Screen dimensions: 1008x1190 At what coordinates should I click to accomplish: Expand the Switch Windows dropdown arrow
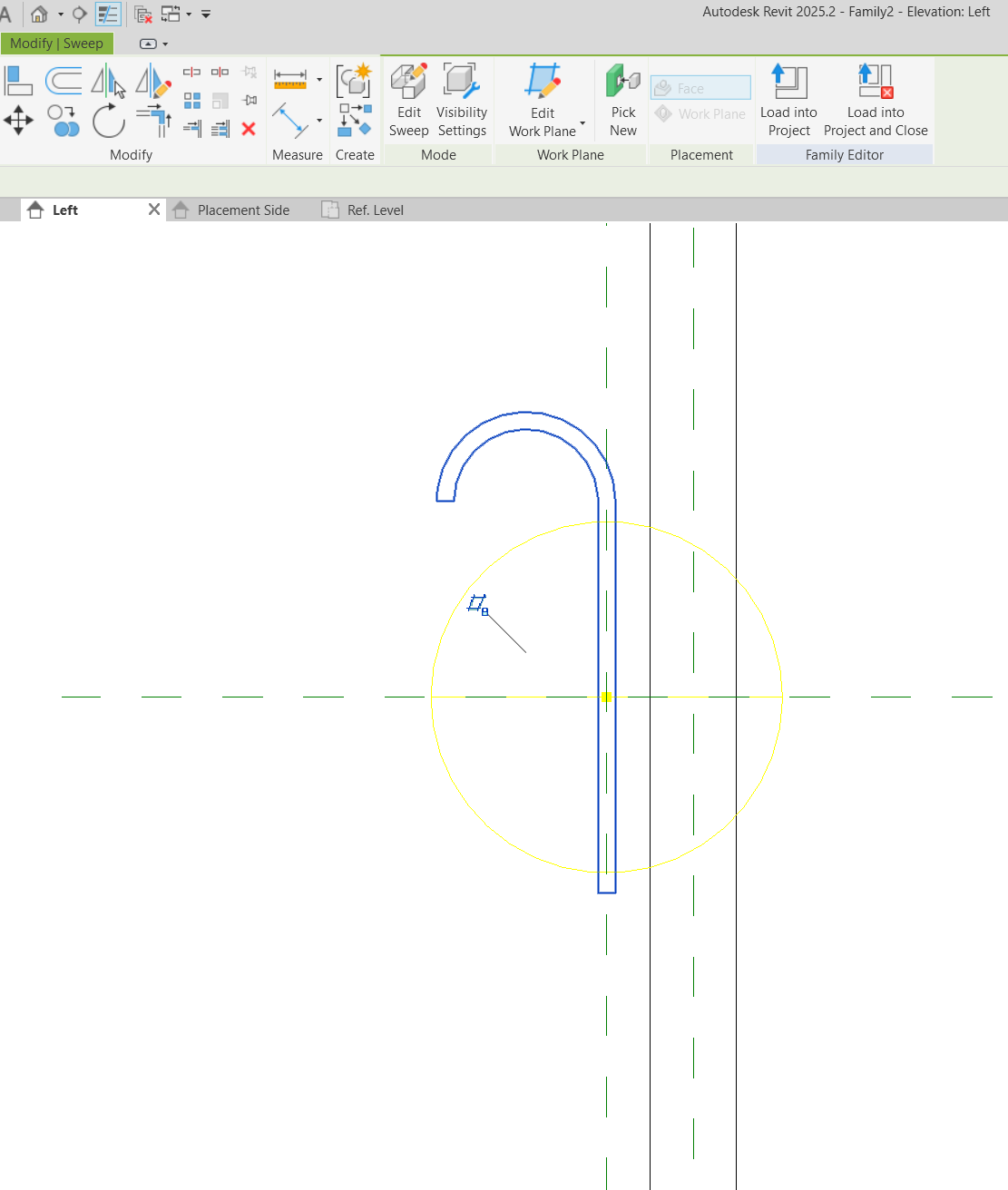click(189, 15)
